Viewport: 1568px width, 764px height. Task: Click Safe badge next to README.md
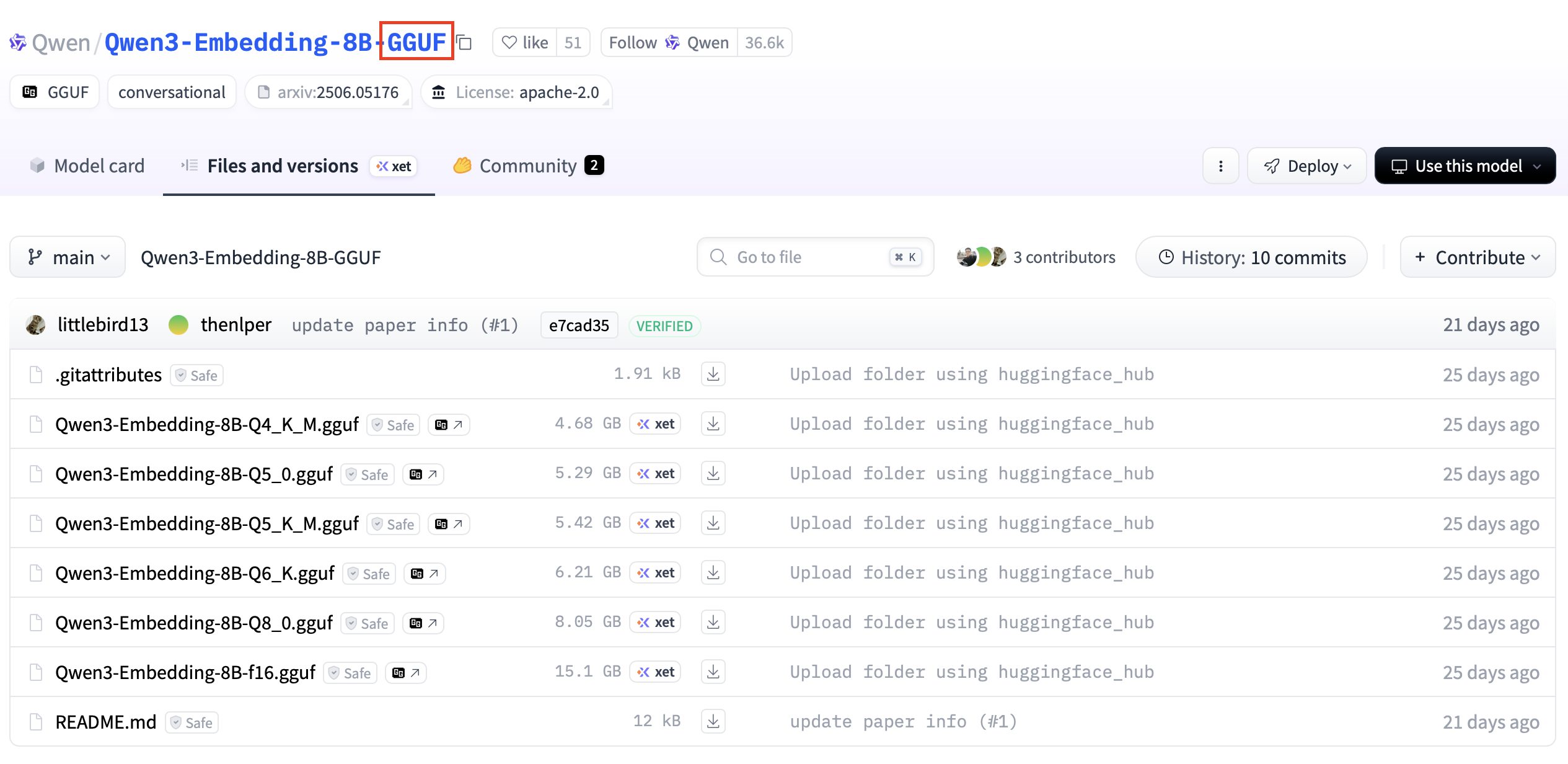[192, 722]
